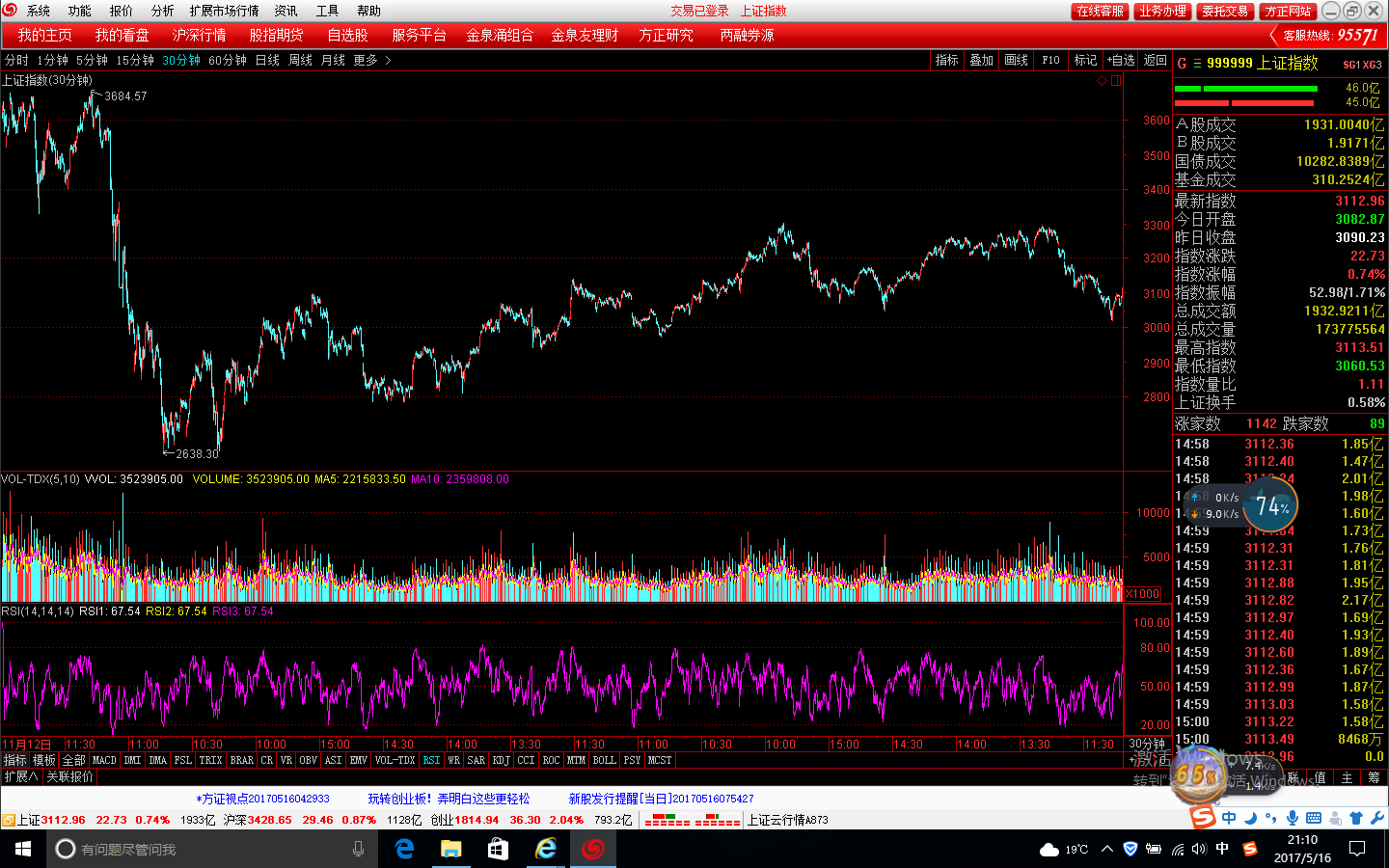Screen dimensions: 1389x868
Task: Click the 返回 button
Action: point(1156,60)
